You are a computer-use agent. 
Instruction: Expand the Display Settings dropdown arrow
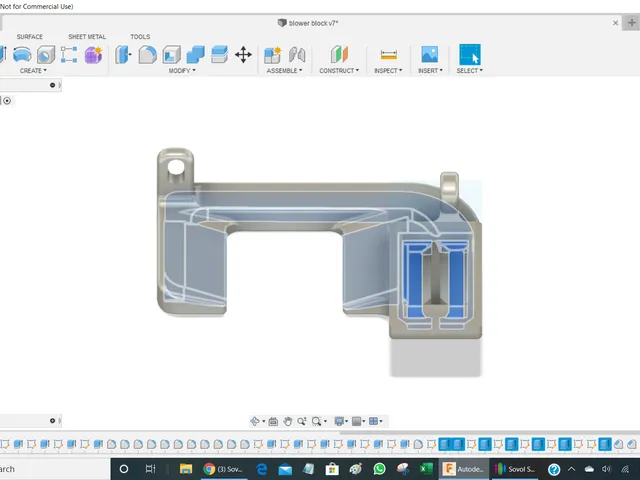coord(347,421)
